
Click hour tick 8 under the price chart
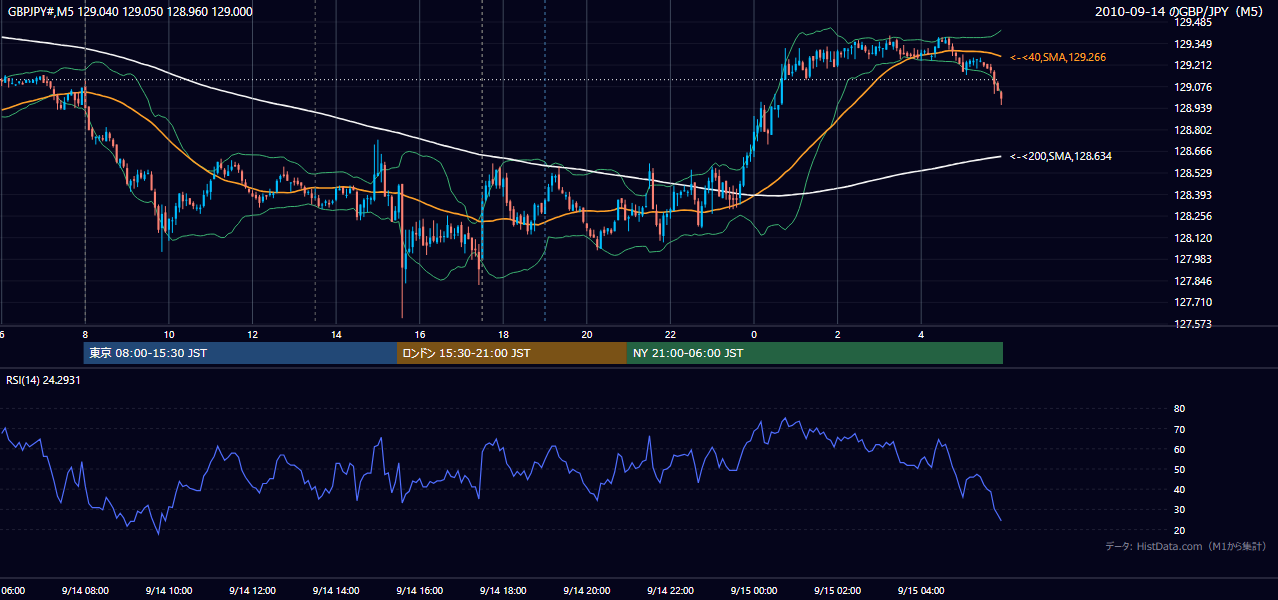click(85, 335)
